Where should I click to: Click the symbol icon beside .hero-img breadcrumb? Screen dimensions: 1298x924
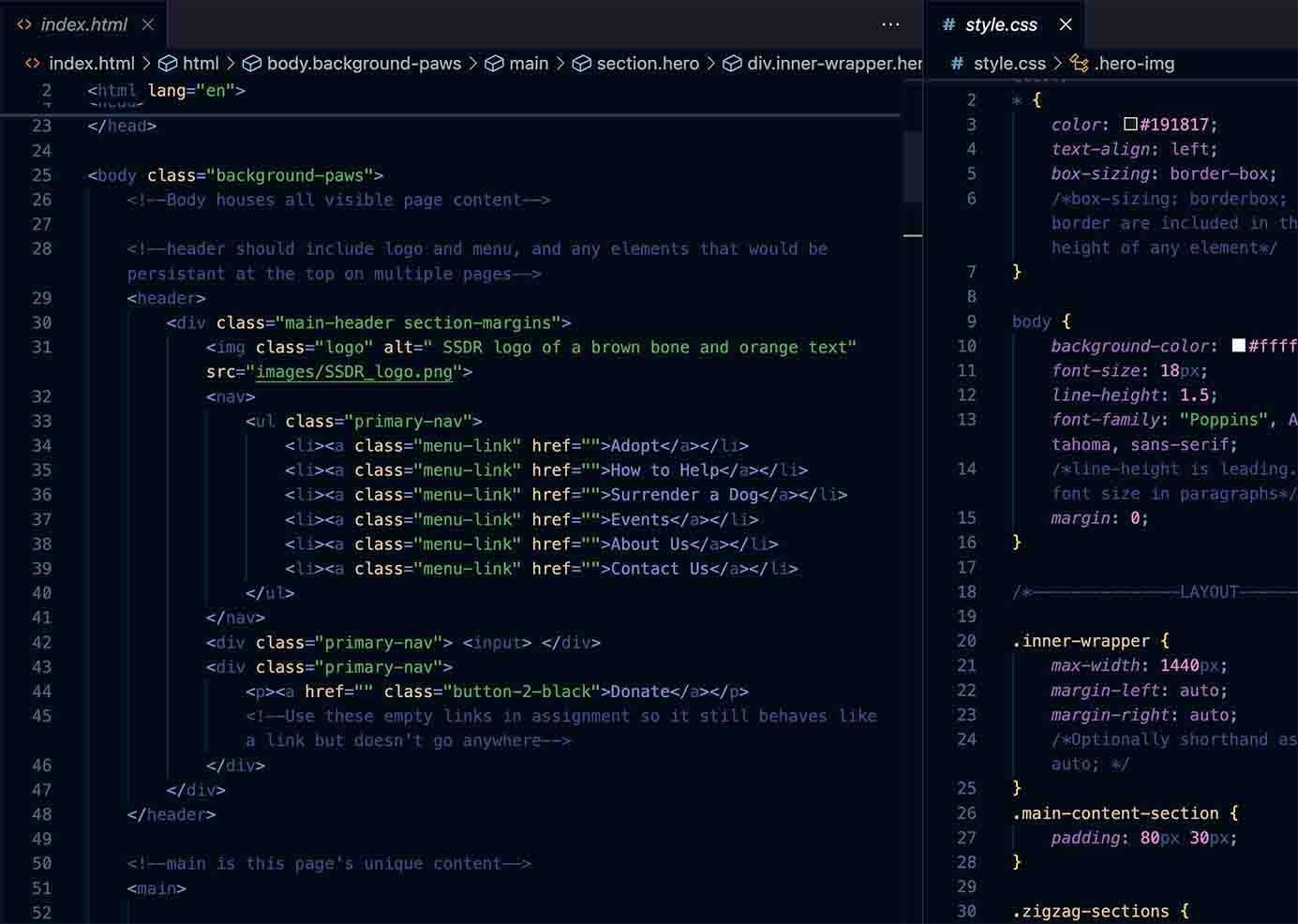[x=1080, y=63]
